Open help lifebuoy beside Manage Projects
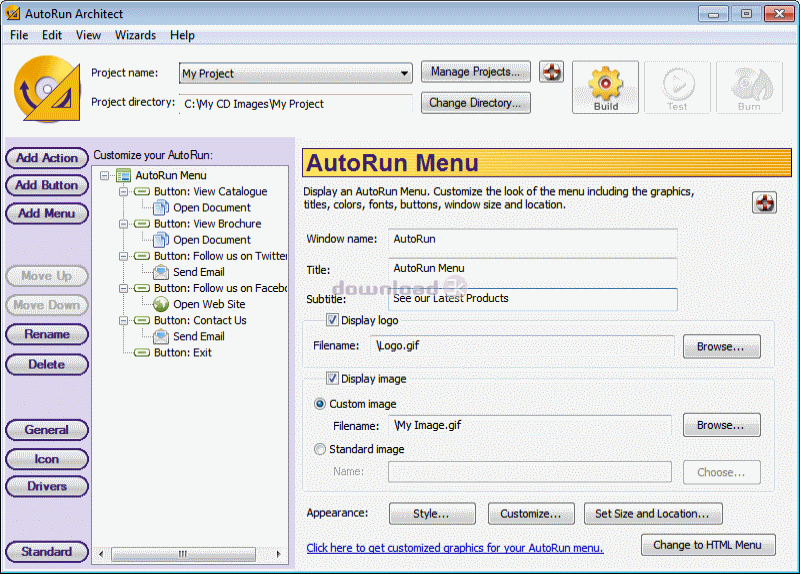This screenshot has width=800, height=574. pyautogui.click(x=552, y=72)
